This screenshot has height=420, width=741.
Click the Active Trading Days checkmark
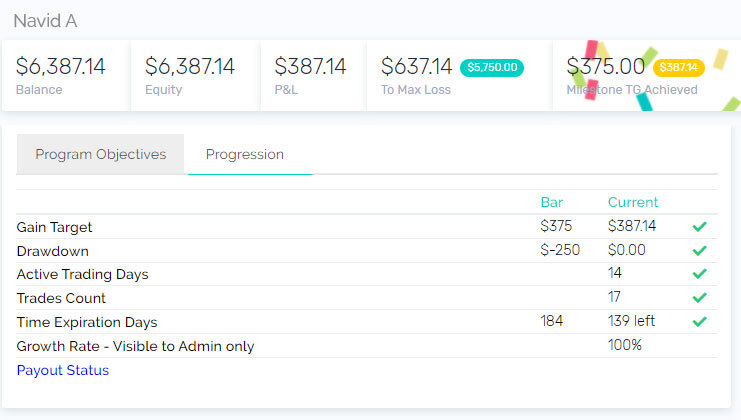pos(699,274)
